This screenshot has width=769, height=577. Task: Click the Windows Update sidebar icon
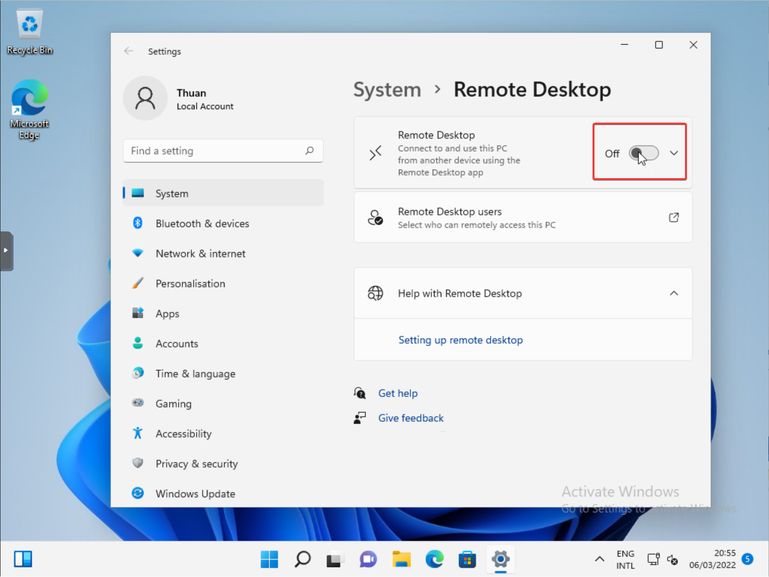click(138, 494)
